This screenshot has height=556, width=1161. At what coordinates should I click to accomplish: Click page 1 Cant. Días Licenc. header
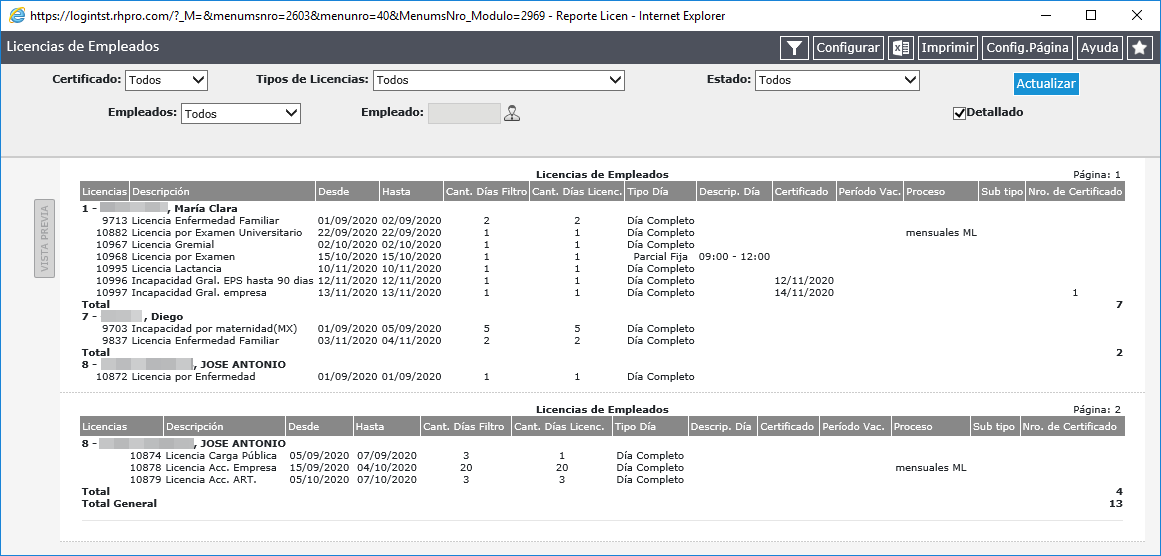click(x=577, y=191)
